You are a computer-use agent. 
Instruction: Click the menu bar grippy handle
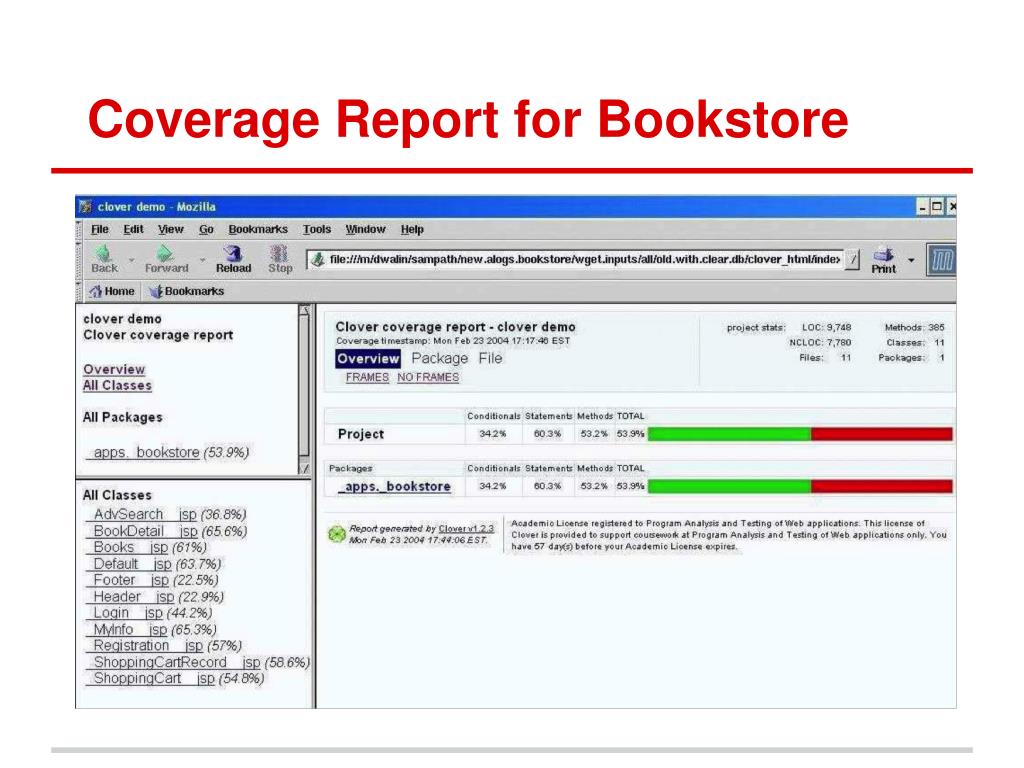coord(79,229)
